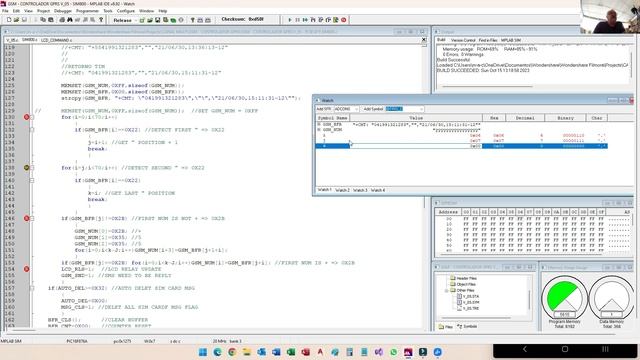Click the Step Over debugger icon
The height and width of the screenshot is (360, 640).
point(321,20)
